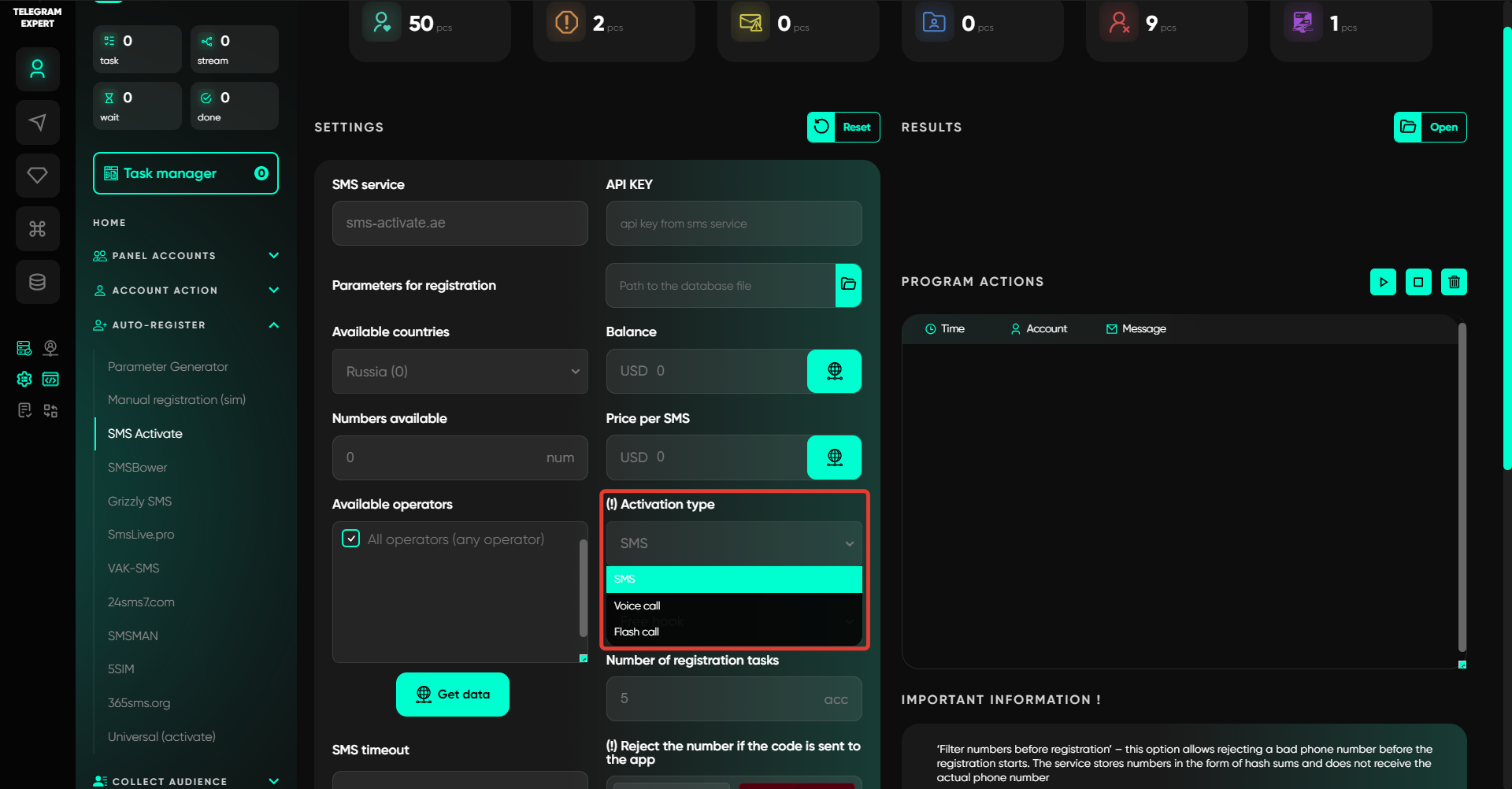The image size is (1512, 789).
Task: Click the globe button next to Price per SMS
Action: (x=834, y=457)
